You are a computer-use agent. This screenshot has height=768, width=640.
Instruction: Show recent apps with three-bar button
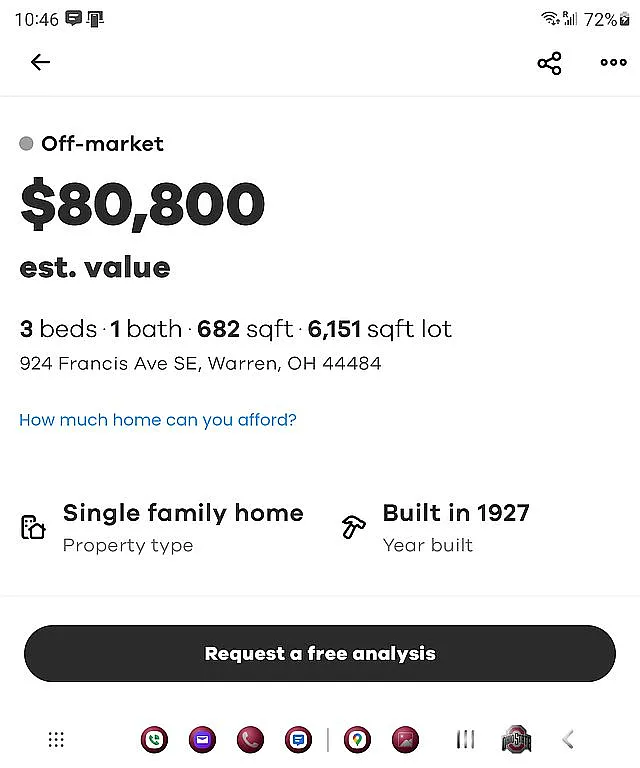point(465,740)
